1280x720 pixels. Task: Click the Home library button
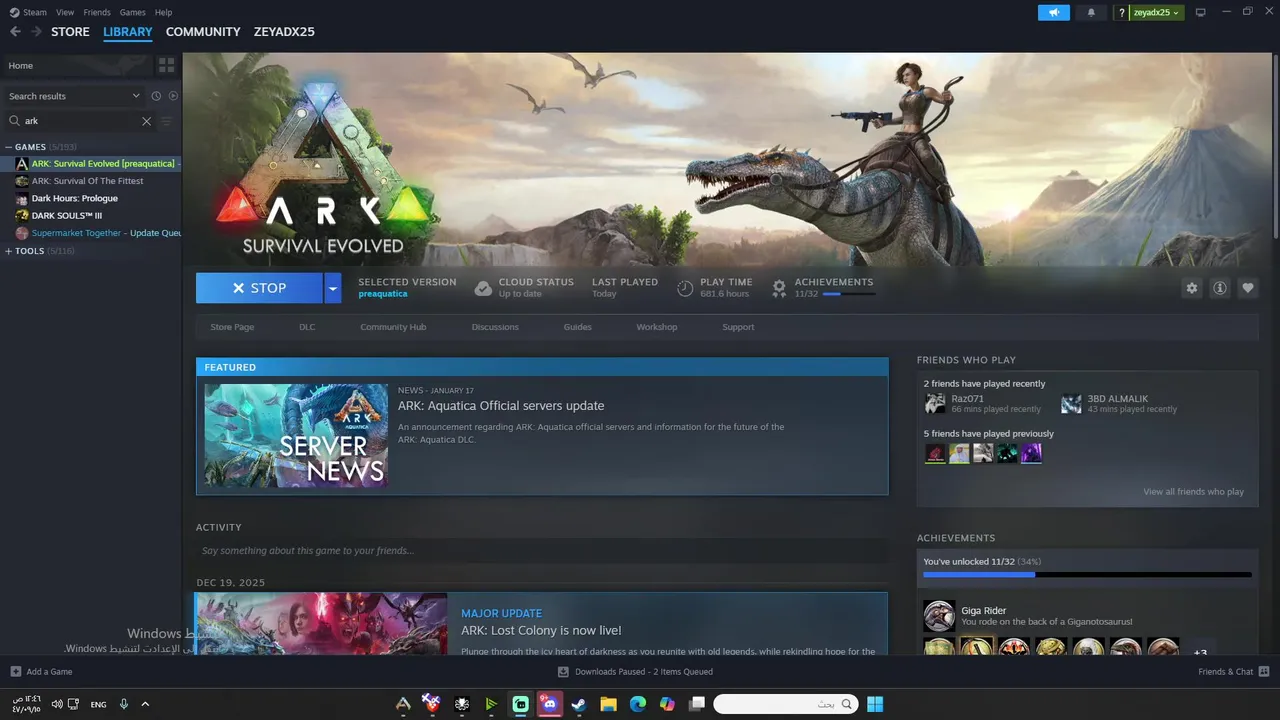pos(76,65)
